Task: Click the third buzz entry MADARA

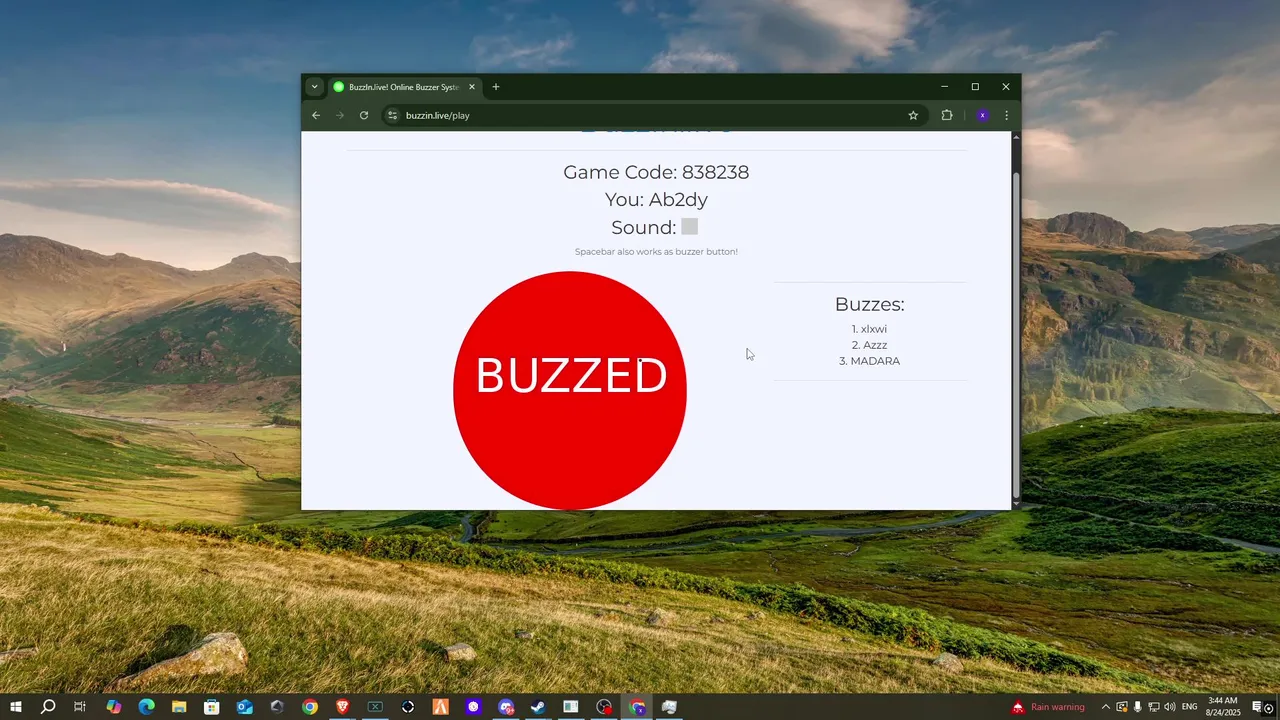Action: (x=869, y=361)
